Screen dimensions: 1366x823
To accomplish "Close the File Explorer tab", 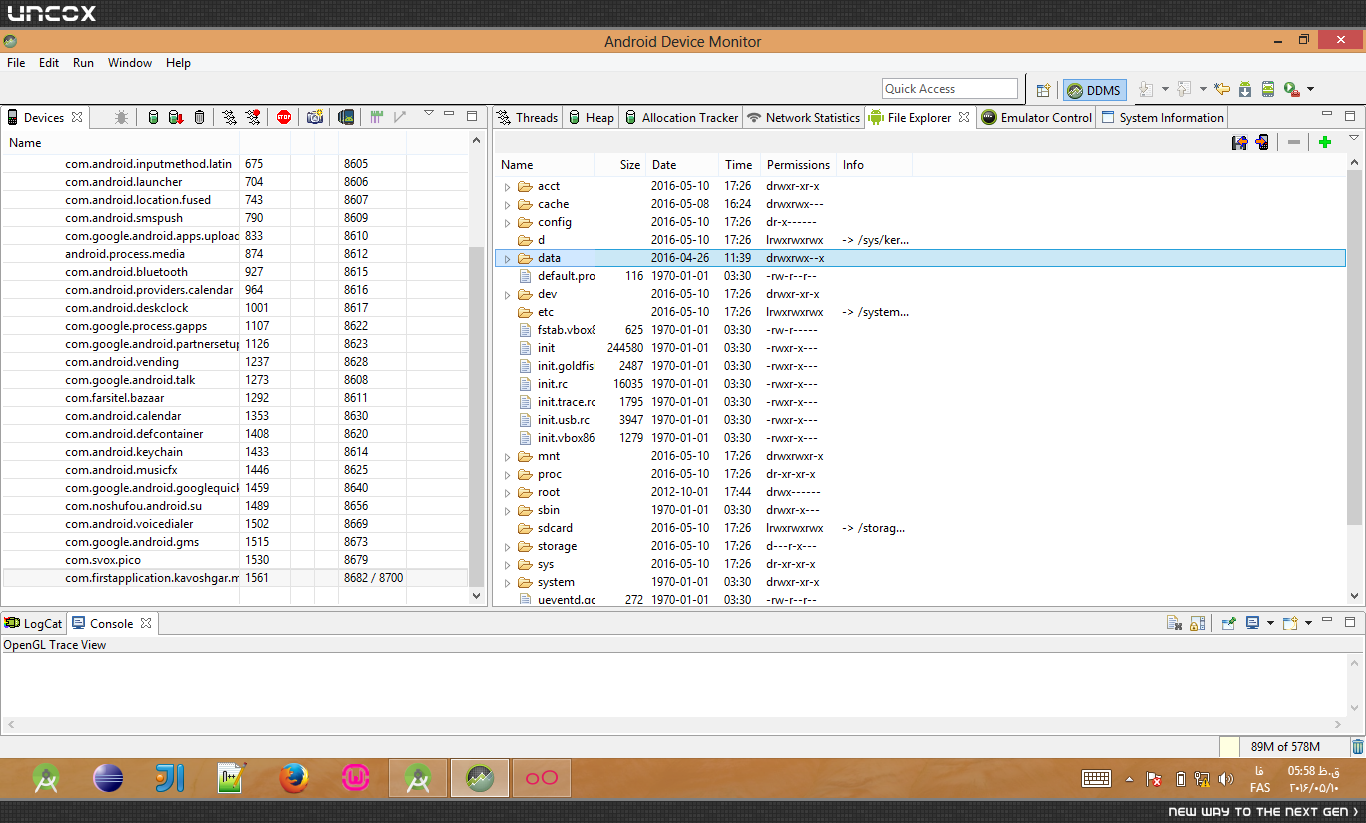I will pyautogui.click(x=964, y=117).
